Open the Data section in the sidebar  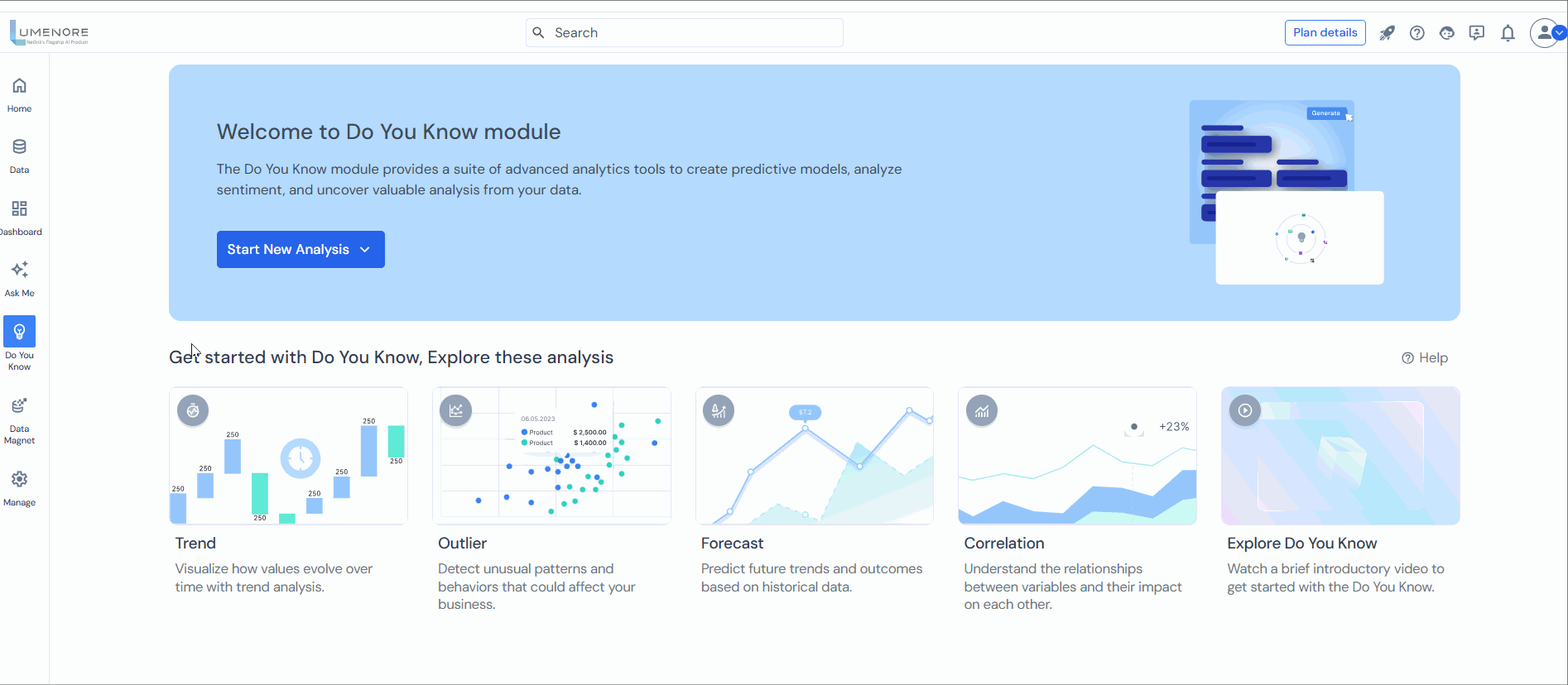pyautogui.click(x=19, y=154)
